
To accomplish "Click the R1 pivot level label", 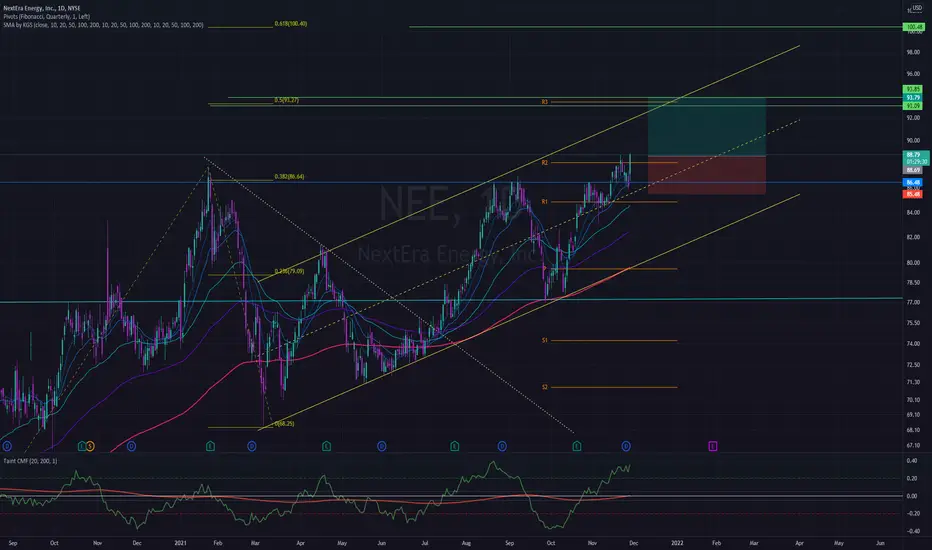I will coord(544,202).
